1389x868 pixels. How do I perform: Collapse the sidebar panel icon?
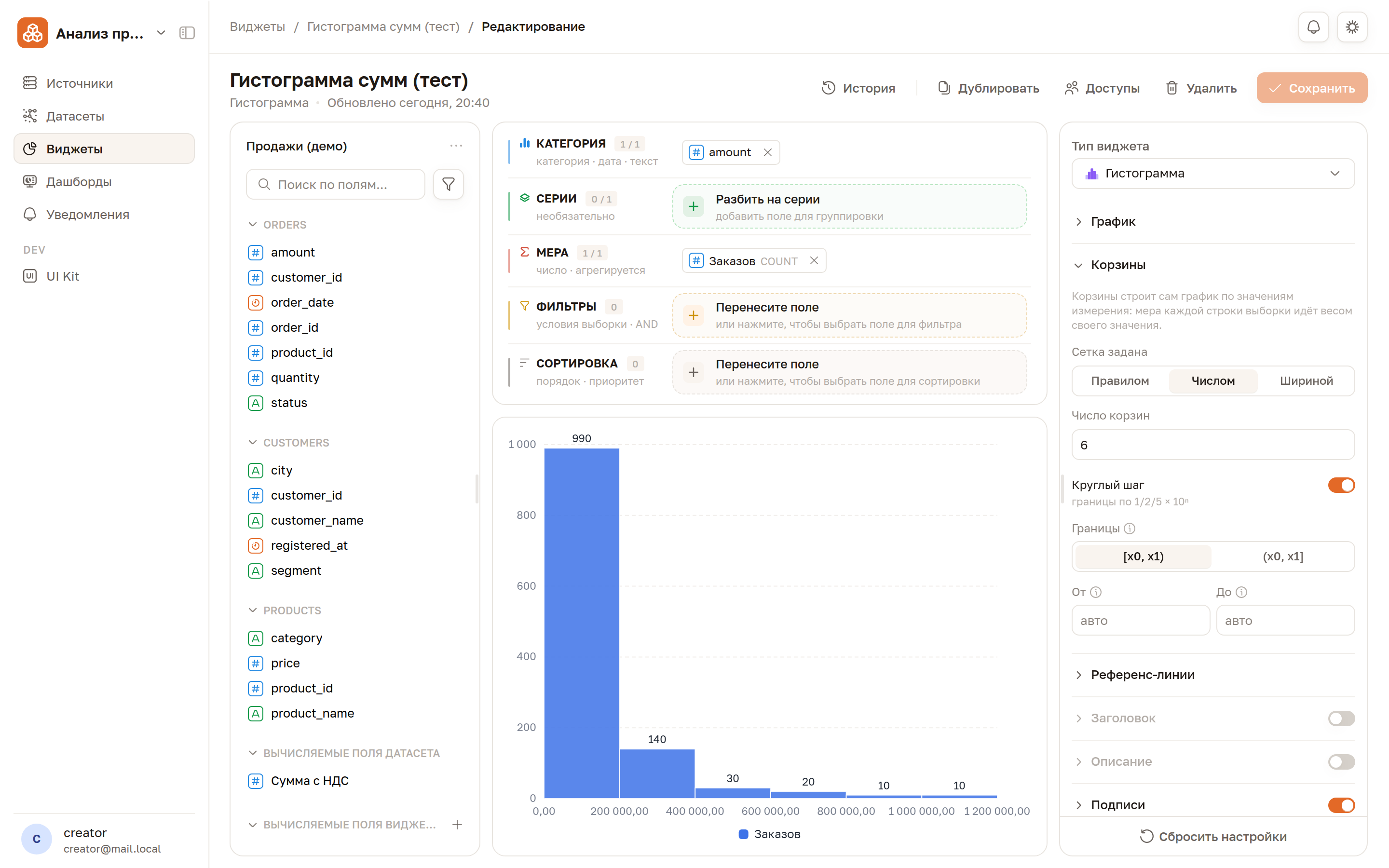[187, 33]
